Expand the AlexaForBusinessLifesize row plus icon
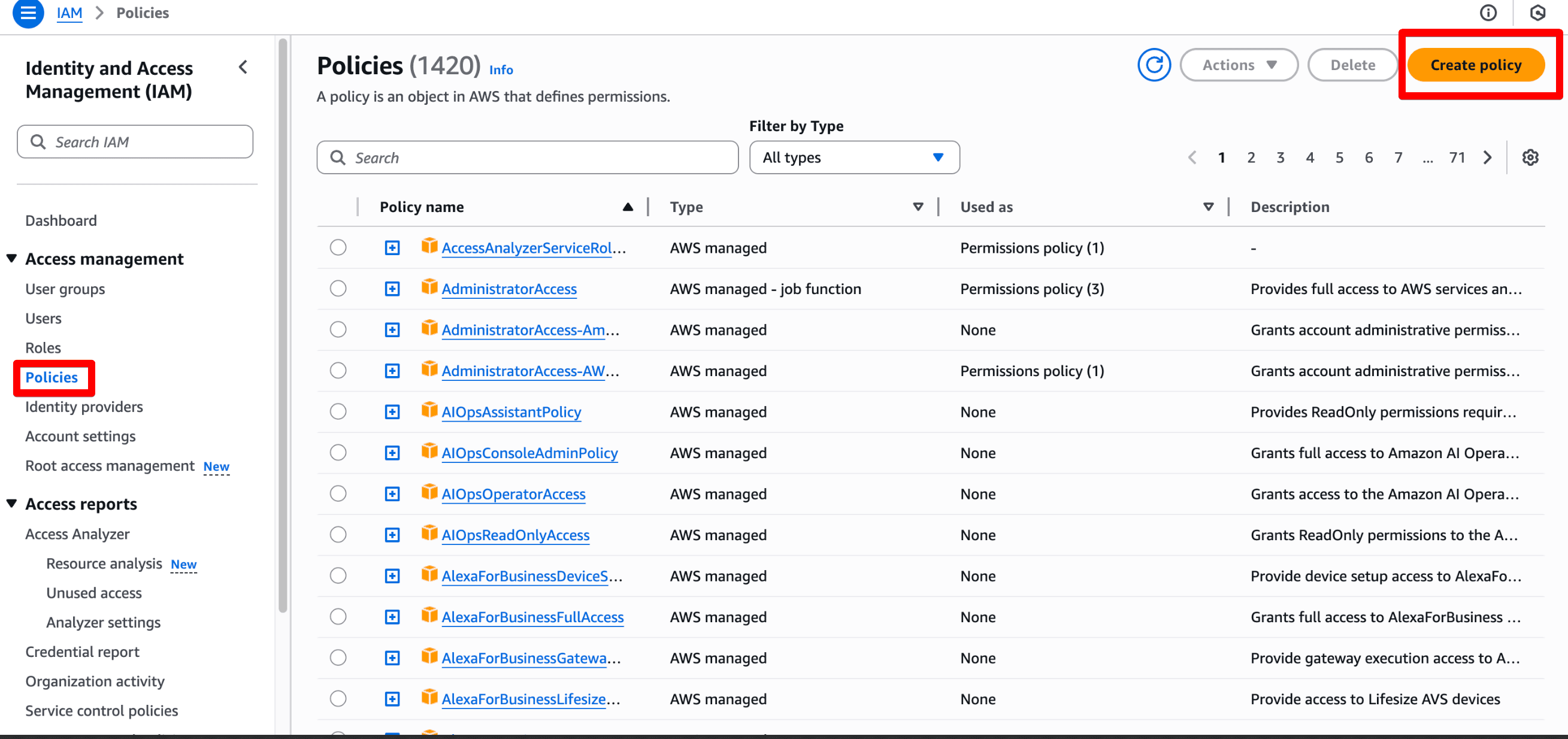Screen dimensions: 1568x739 point(393,699)
